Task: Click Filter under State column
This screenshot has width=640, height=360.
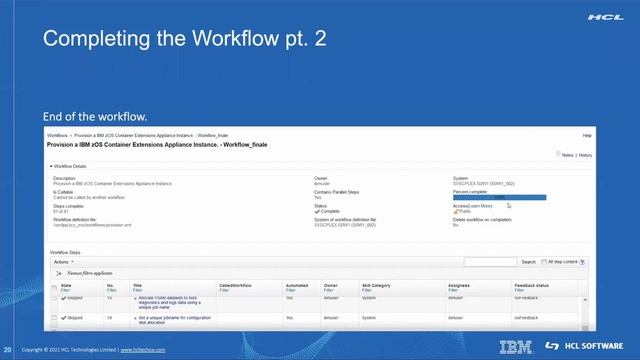Action: [x=65, y=290]
